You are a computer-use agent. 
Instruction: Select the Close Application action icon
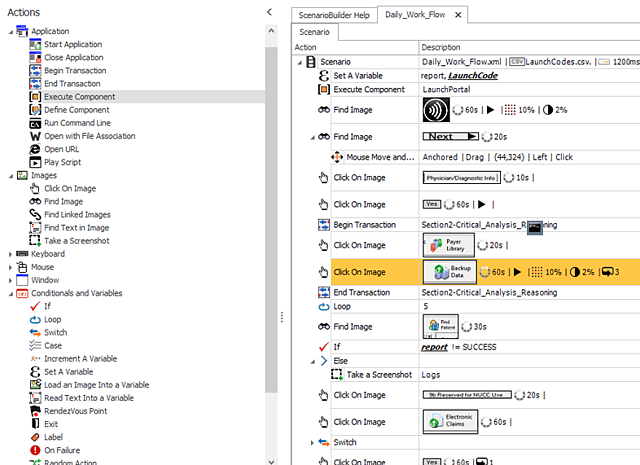[35, 57]
